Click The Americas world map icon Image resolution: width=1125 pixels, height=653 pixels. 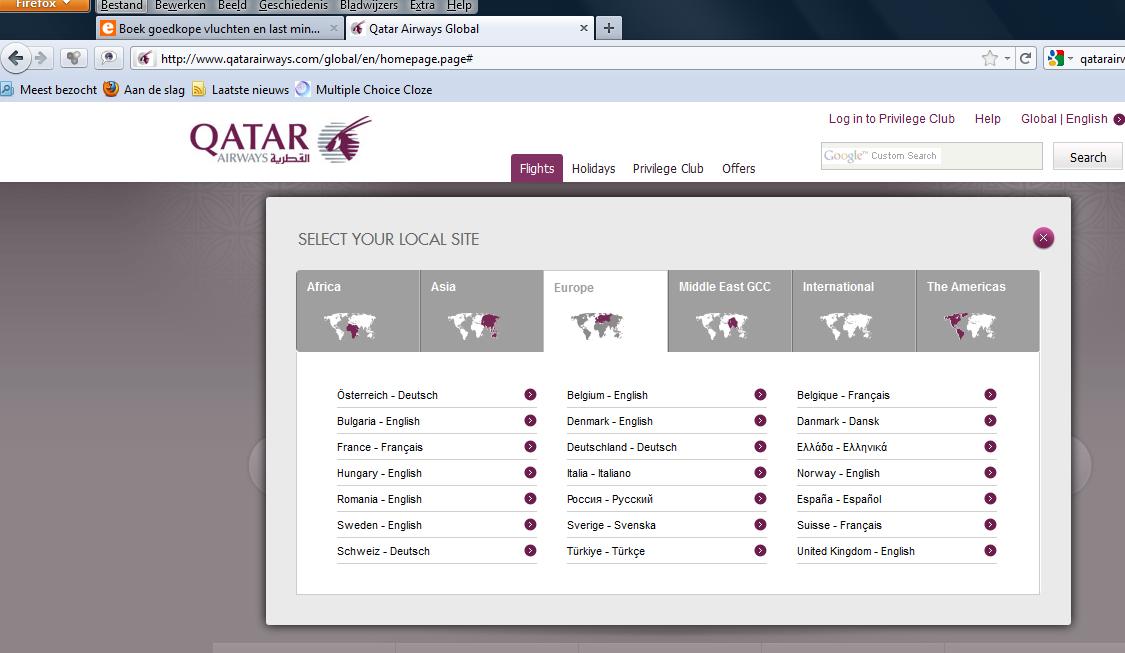(970, 326)
